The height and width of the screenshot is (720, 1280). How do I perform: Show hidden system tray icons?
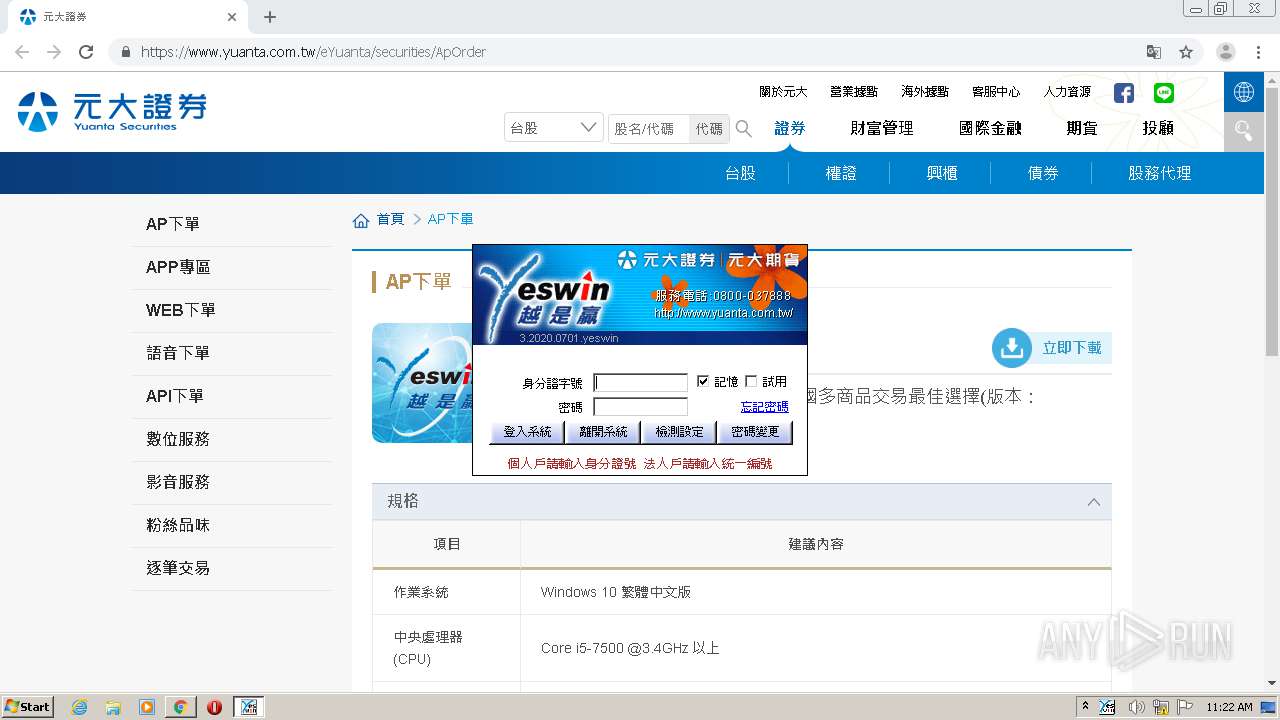[1085, 707]
